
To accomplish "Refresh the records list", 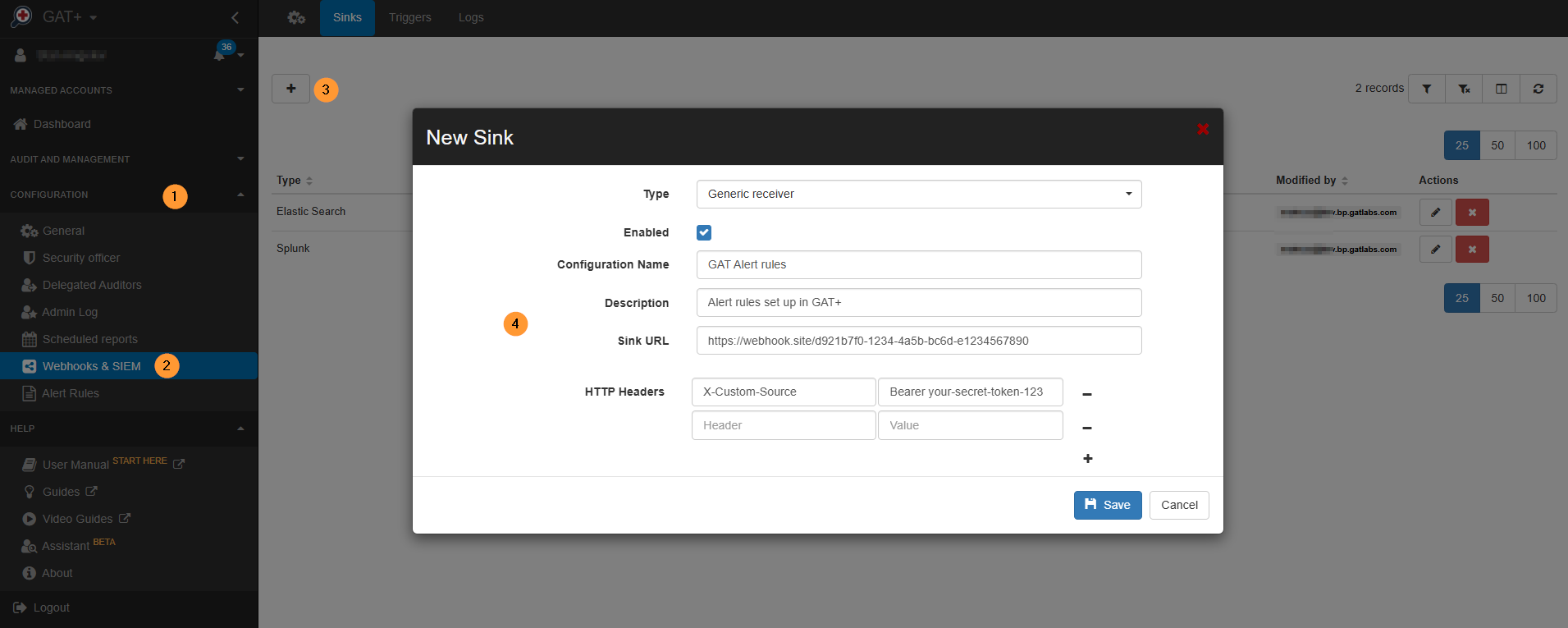I will click(1538, 89).
